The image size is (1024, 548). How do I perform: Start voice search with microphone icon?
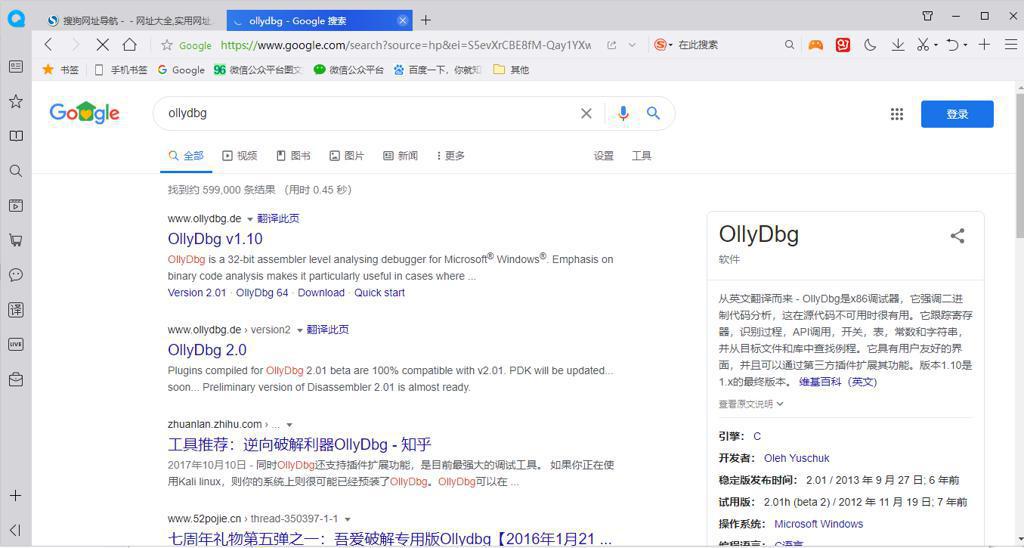click(x=624, y=114)
